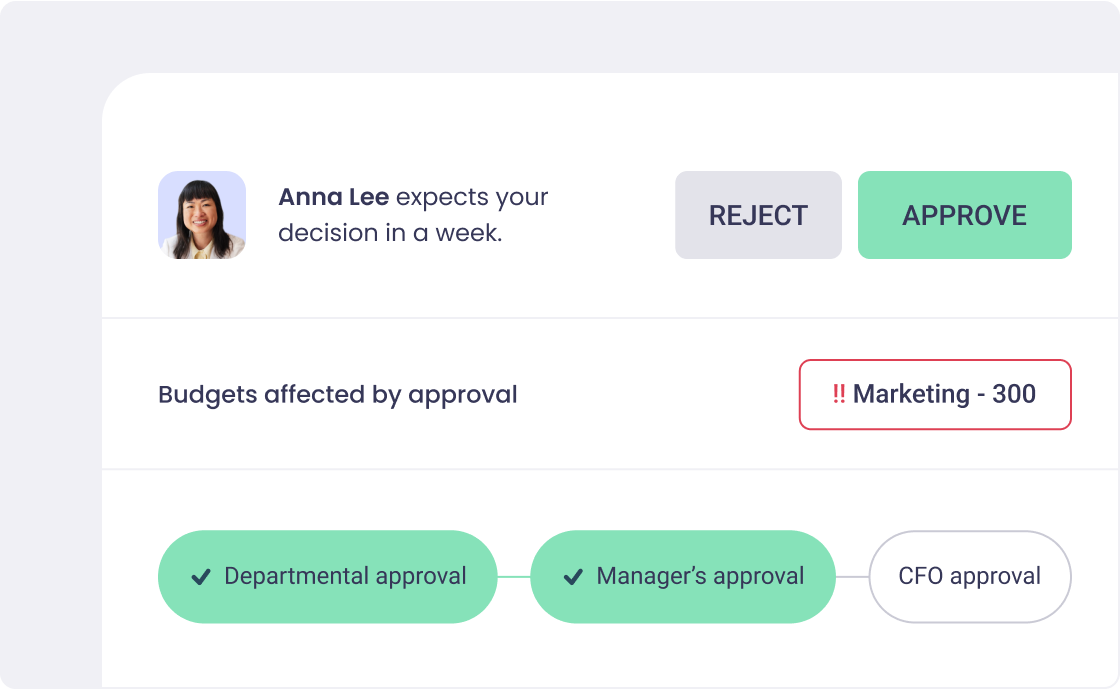1120x689 pixels.
Task: Select the green Departmental approval pill
Action: [x=327, y=576]
